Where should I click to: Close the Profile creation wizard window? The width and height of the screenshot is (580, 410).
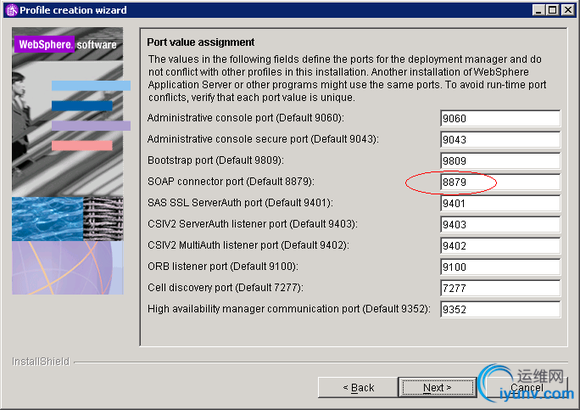(568, 10)
